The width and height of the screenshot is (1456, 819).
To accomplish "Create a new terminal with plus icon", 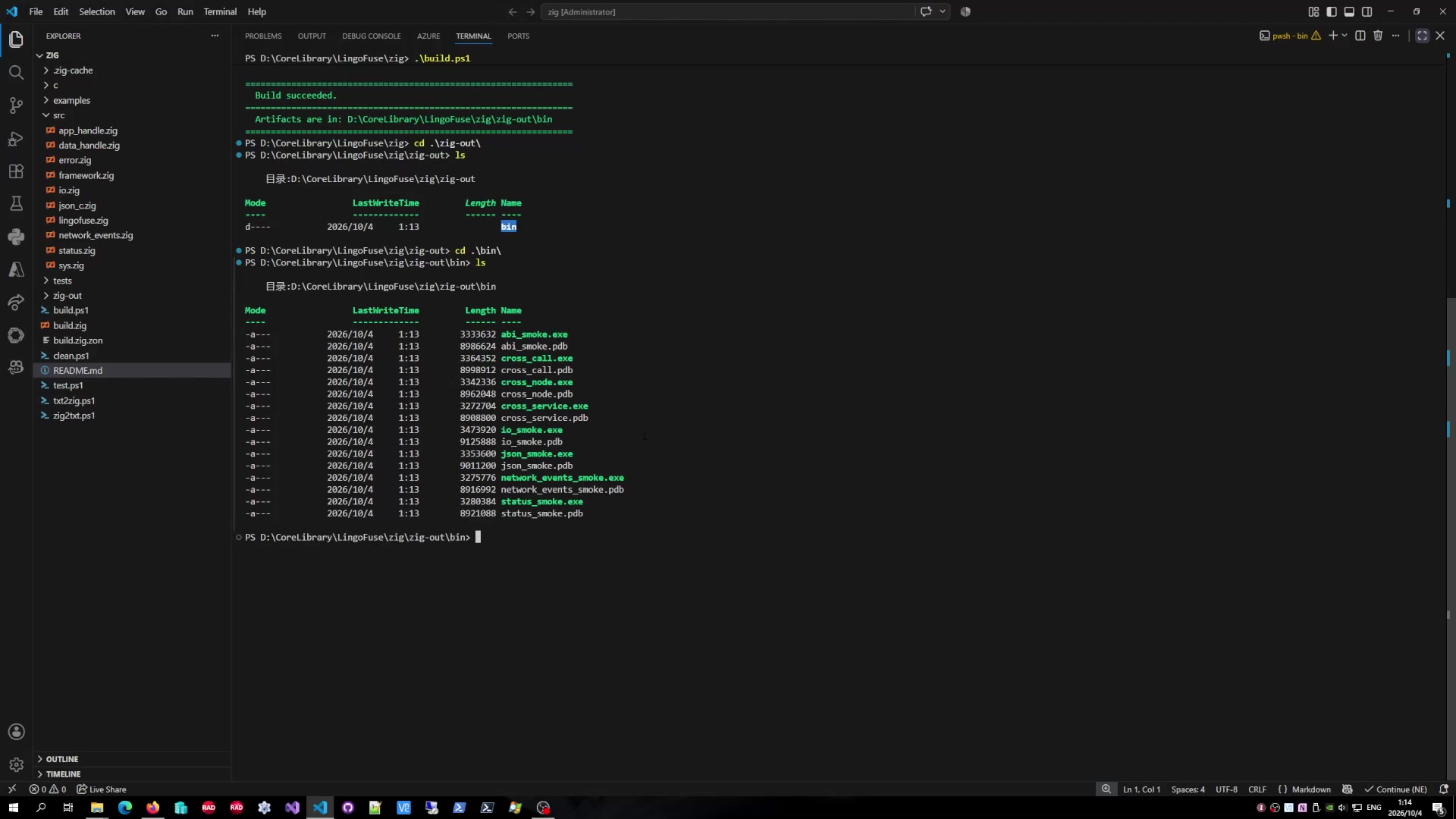I will (x=1332, y=36).
